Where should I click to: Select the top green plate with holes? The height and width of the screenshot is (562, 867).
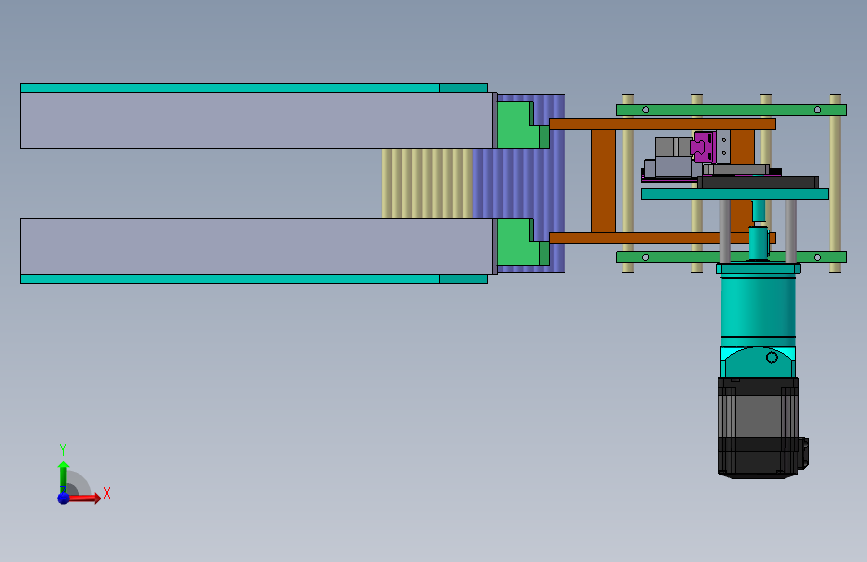click(x=732, y=110)
